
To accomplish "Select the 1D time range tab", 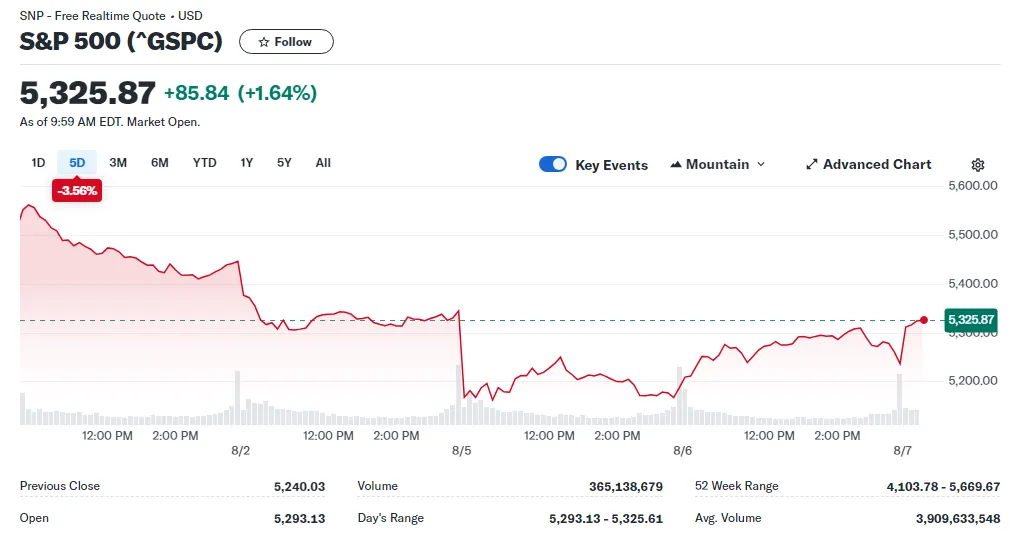I will [38, 162].
